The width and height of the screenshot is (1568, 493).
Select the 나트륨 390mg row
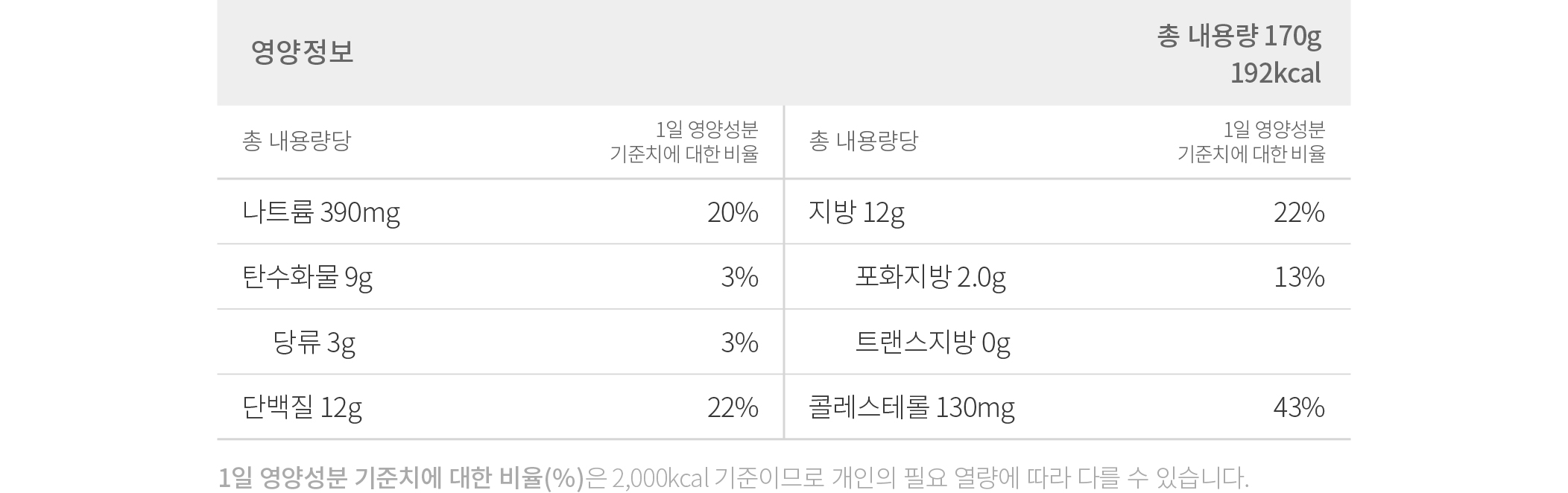coord(500,212)
